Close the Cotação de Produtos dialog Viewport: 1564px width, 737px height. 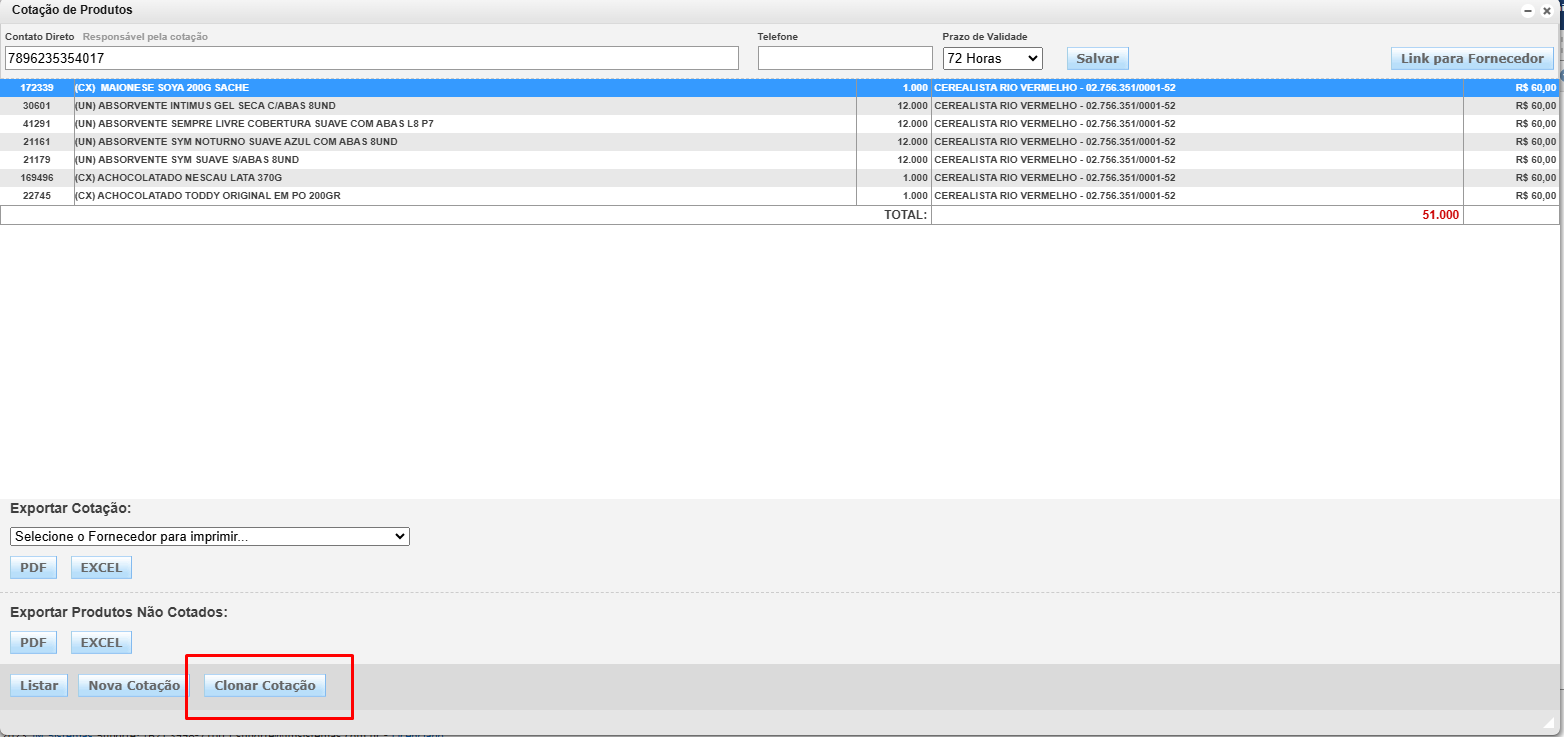coord(1546,11)
